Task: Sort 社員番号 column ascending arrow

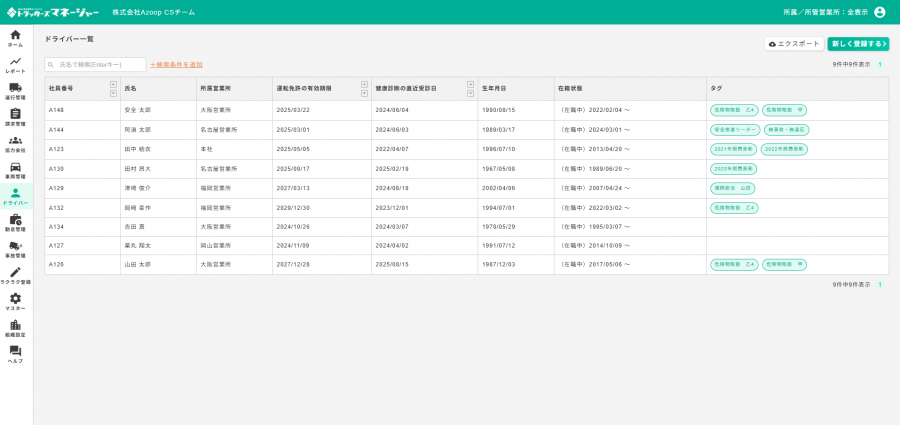Action: click(x=113, y=84)
